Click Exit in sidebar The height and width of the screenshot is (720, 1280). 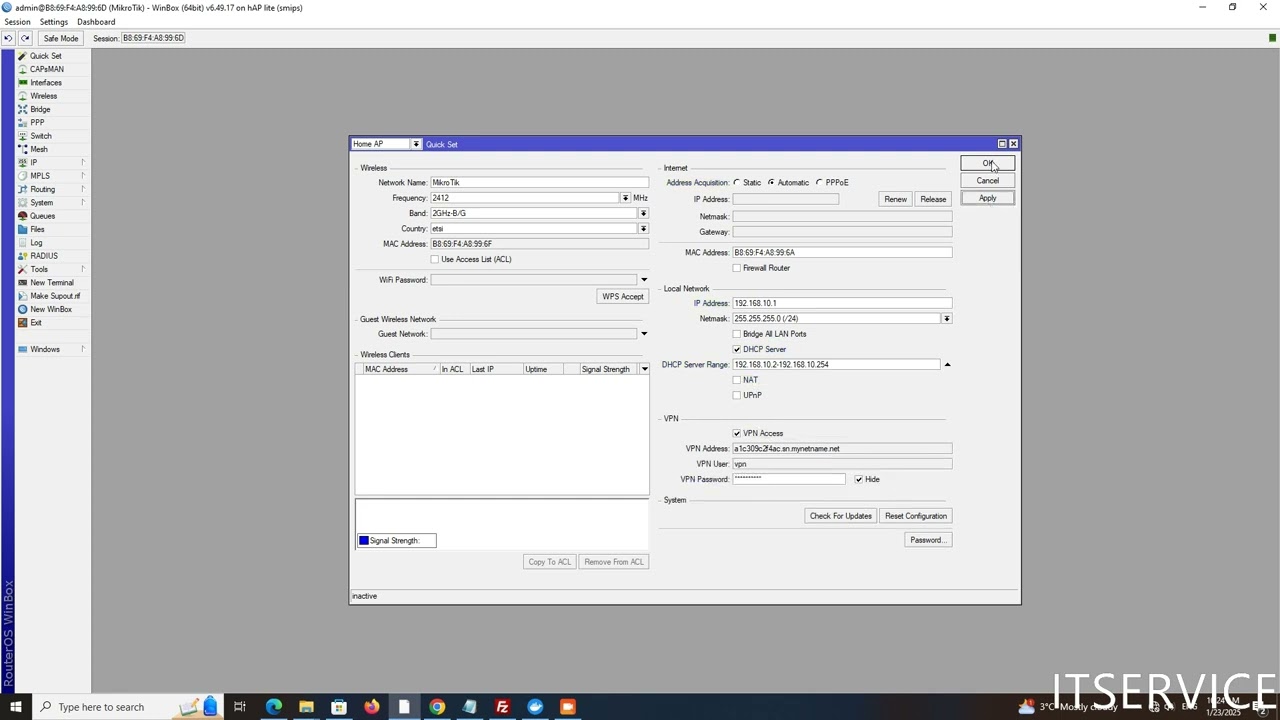(36, 323)
